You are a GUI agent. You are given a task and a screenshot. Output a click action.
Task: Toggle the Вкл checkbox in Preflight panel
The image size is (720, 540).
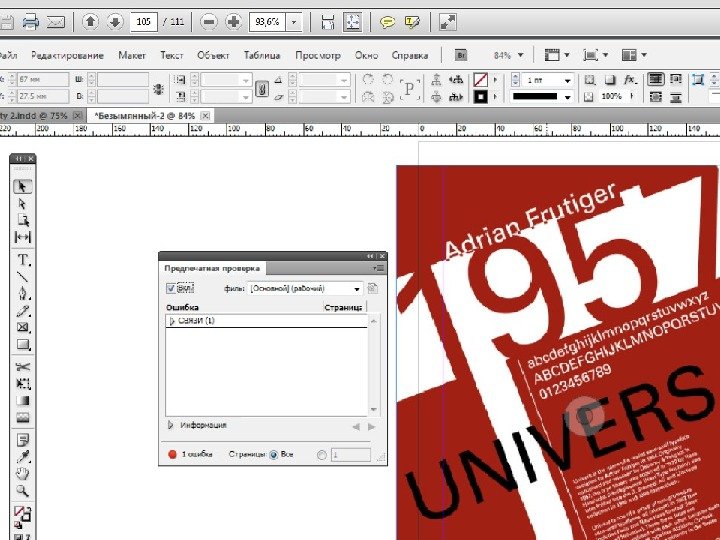171,288
